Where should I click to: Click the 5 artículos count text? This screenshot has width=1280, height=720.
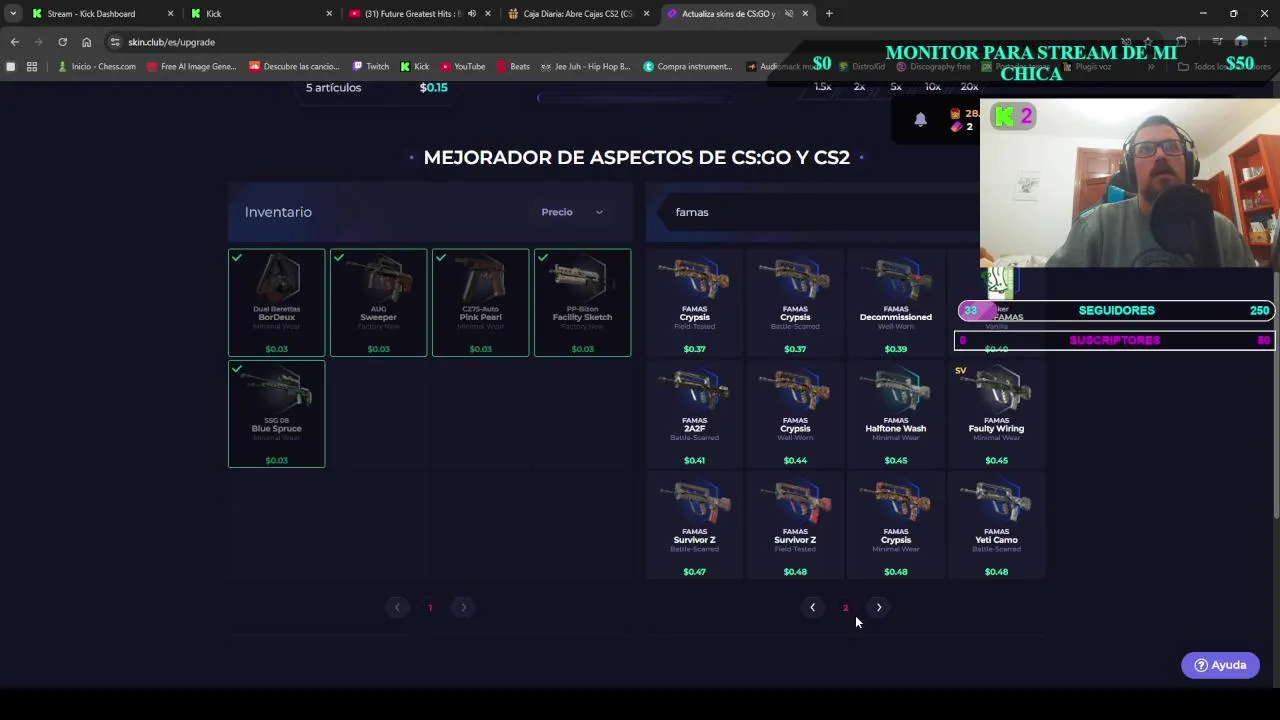pyautogui.click(x=333, y=87)
